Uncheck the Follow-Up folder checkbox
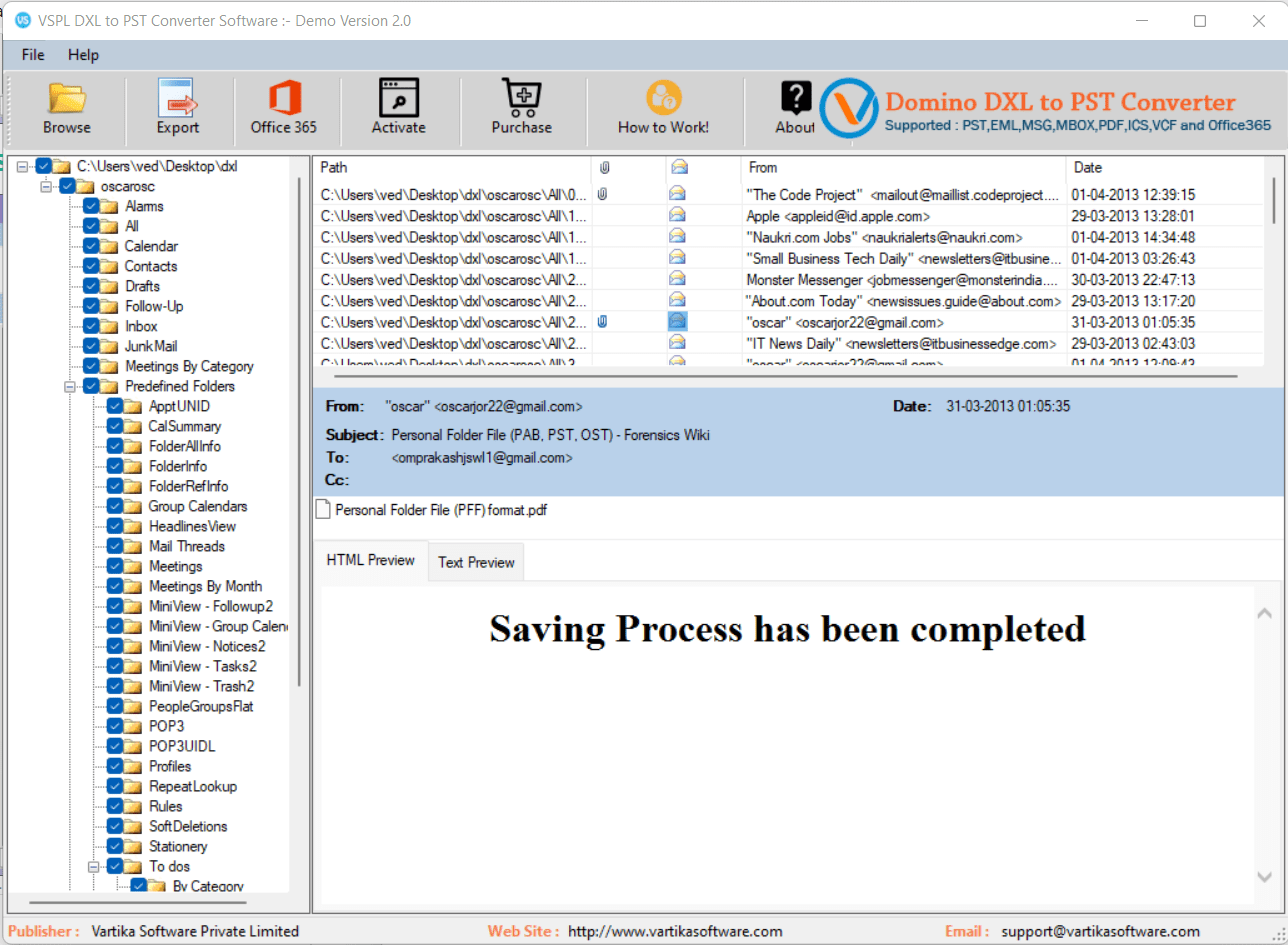Image resolution: width=1288 pixels, height=945 pixels. coord(91,306)
